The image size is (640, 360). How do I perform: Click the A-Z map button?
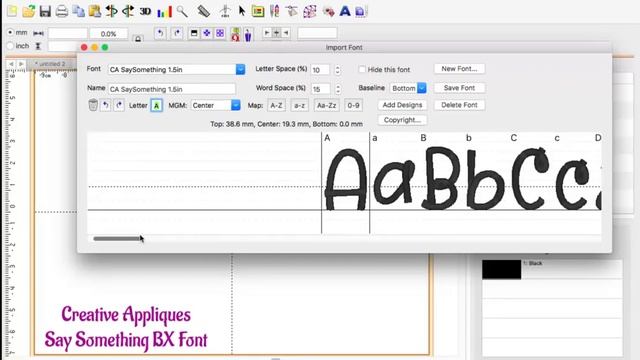tap(276, 105)
